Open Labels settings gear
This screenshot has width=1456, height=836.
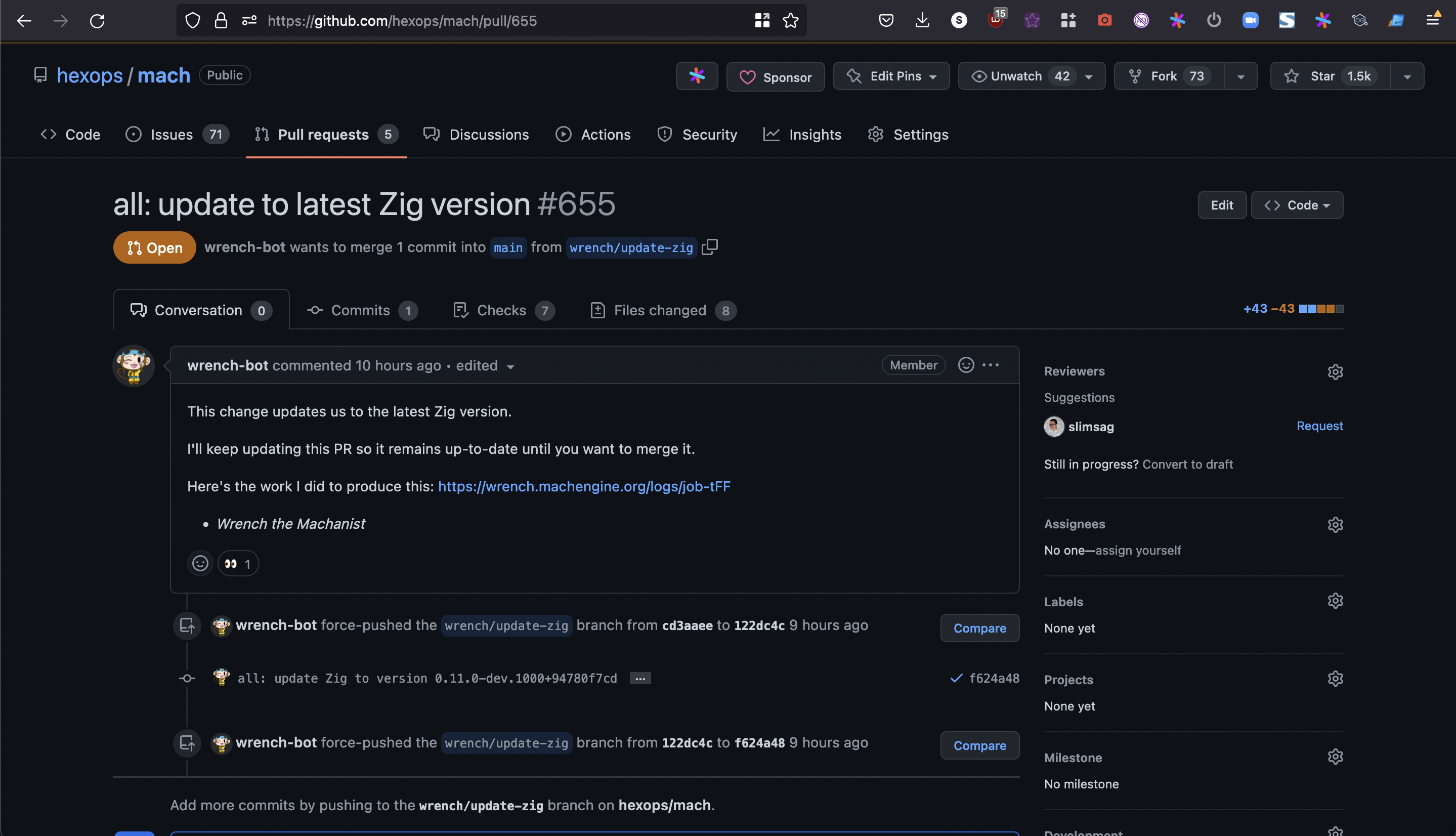[1335, 601]
